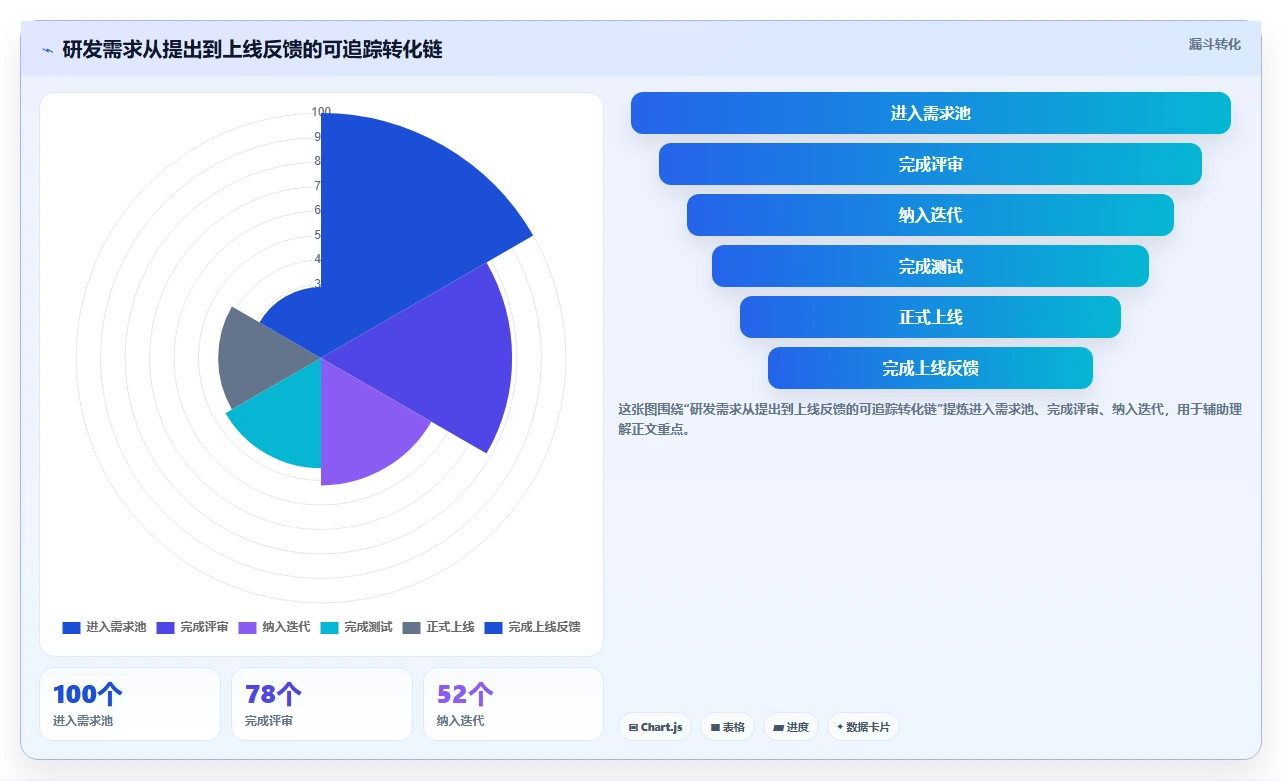Click the cyan 完成测试 chart sector
Image resolution: width=1282 pixels, height=781 pixels.
point(285,420)
